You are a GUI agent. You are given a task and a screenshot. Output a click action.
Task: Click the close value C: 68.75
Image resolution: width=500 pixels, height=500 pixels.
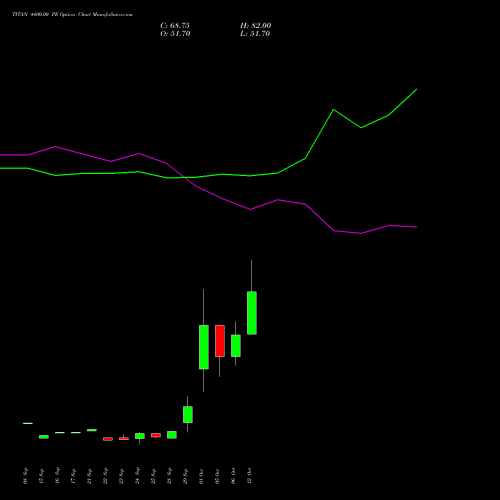tap(175, 26)
